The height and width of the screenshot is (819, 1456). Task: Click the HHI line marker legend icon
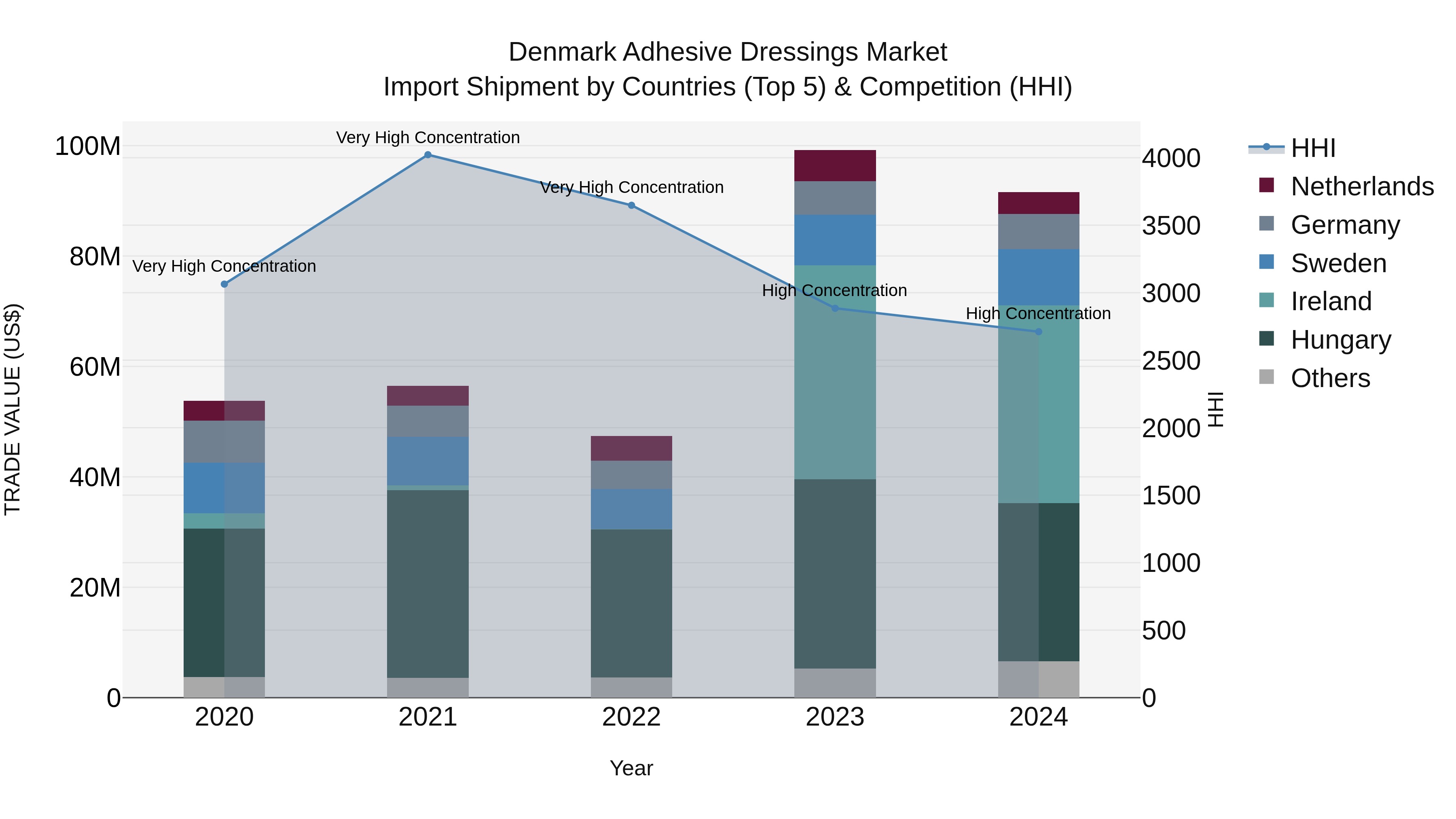tap(1266, 148)
